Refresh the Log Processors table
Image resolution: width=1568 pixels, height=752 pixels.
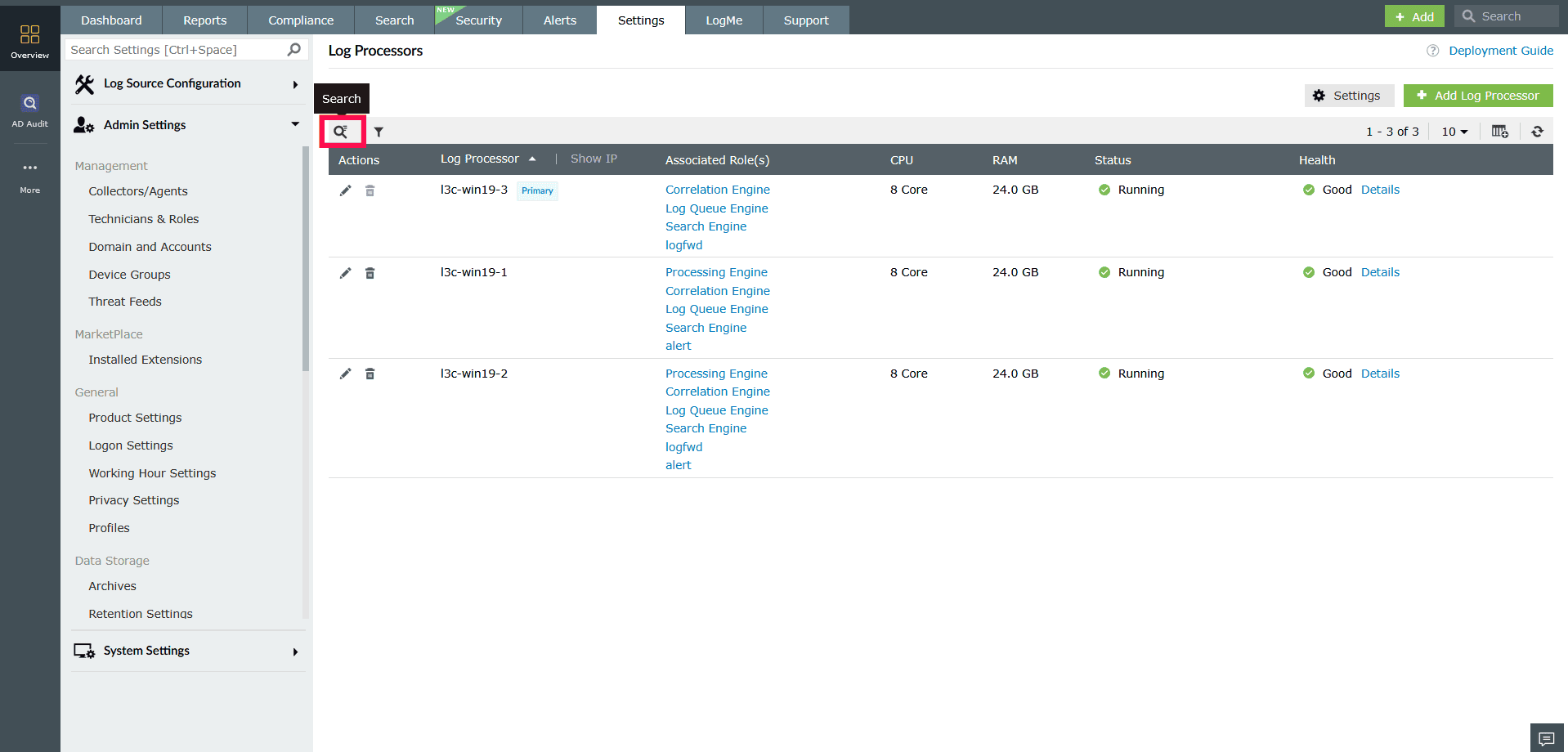click(x=1538, y=131)
